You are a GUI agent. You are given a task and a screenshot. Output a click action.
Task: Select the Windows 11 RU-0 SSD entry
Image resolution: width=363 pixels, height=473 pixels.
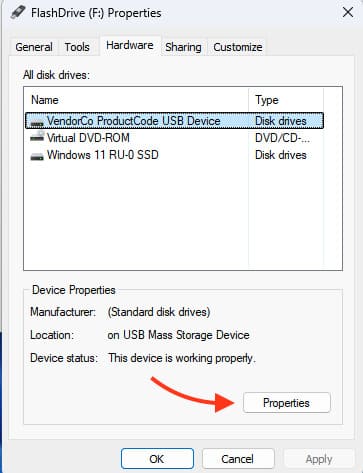point(174,155)
